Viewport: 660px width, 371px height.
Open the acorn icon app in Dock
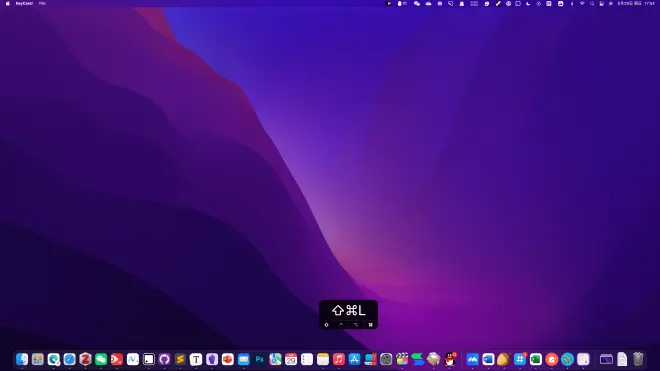(x=504, y=359)
